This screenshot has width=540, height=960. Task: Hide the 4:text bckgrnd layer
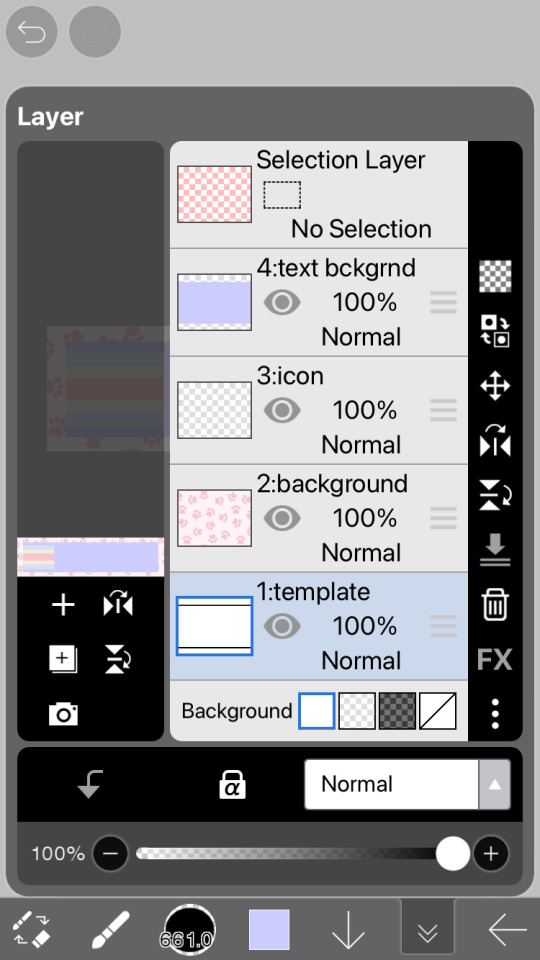[x=282, y=302]
